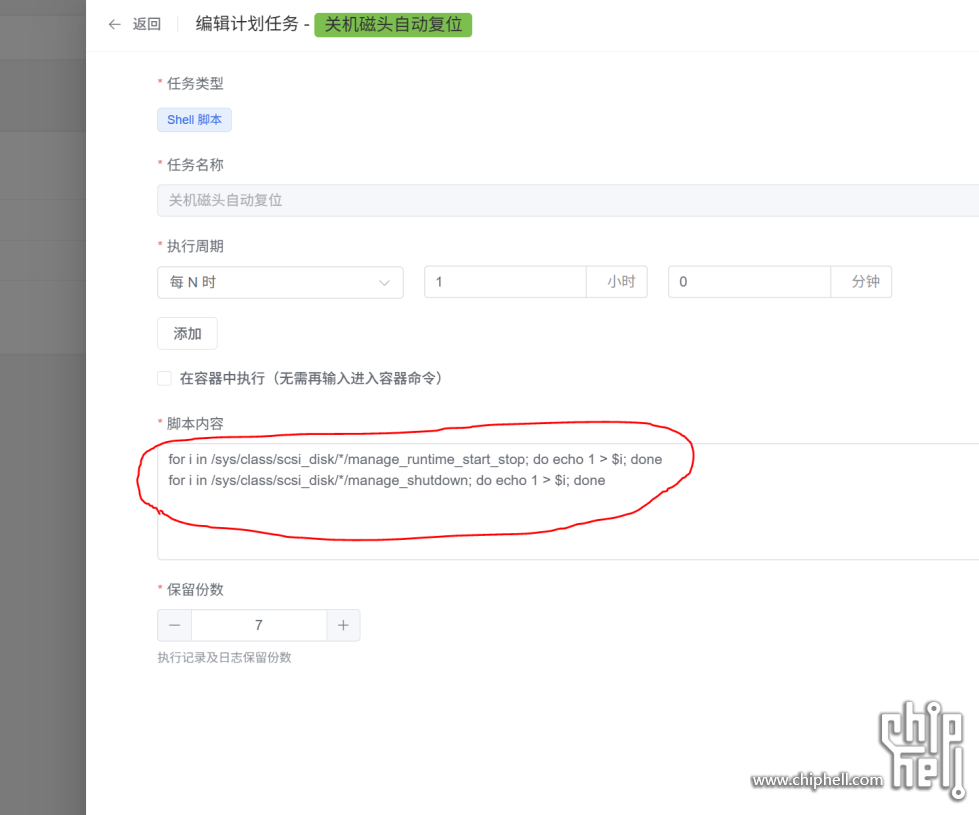Click the back arrow icon
This screenshot has width=979, height=815.
(x=114, y=24)
